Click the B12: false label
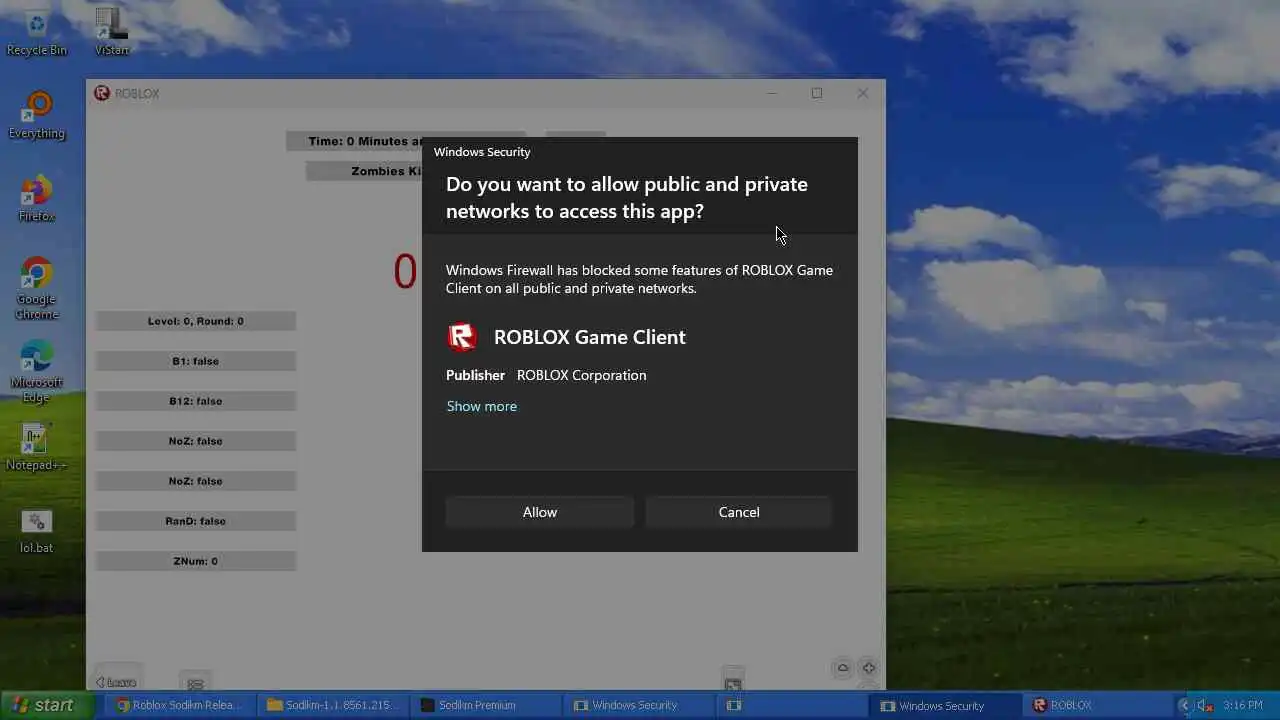The image size is (1280, 720). (196, 401)
